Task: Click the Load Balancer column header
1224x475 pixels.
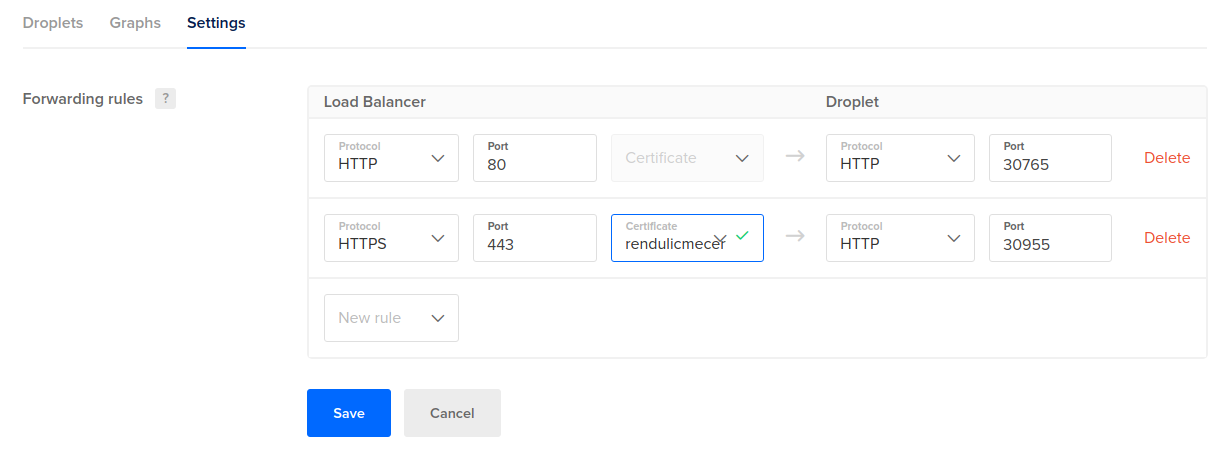Action: point(375,102)
